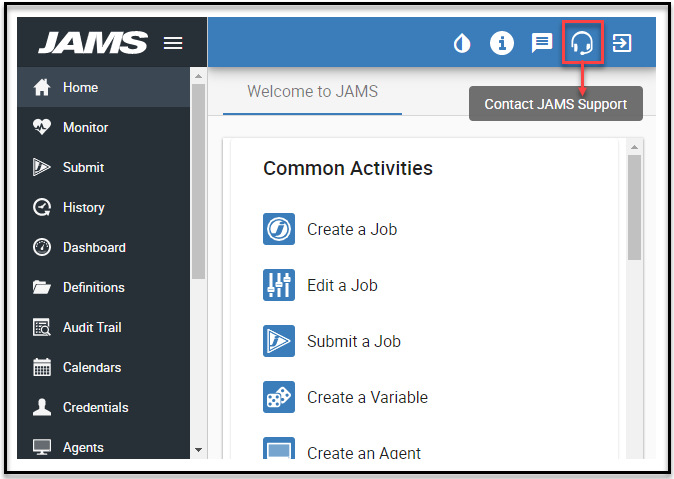Click the History clock icon
This screenshot has height=479, width=674.
42,207
